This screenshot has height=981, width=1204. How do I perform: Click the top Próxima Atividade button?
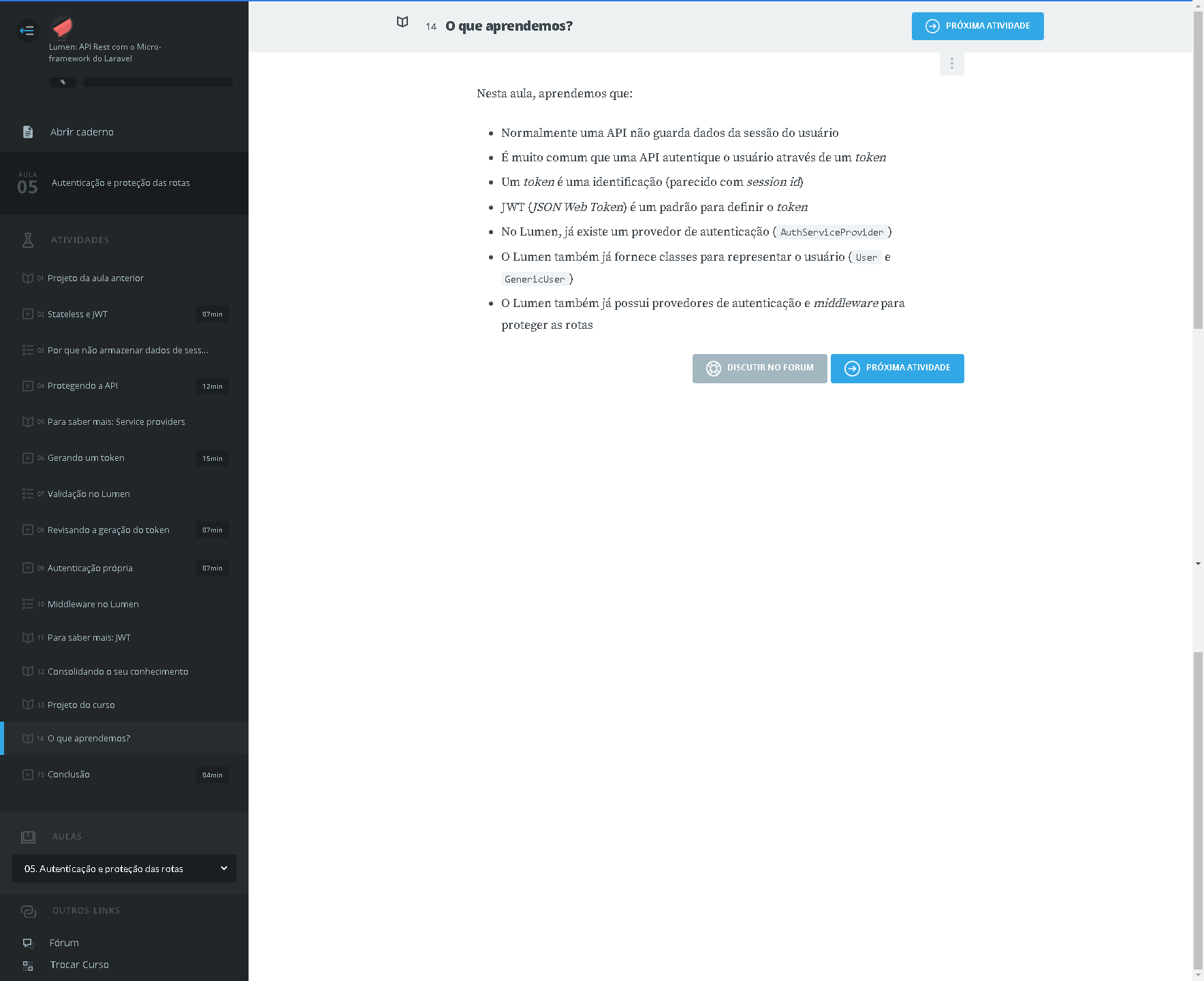[977, 27]
